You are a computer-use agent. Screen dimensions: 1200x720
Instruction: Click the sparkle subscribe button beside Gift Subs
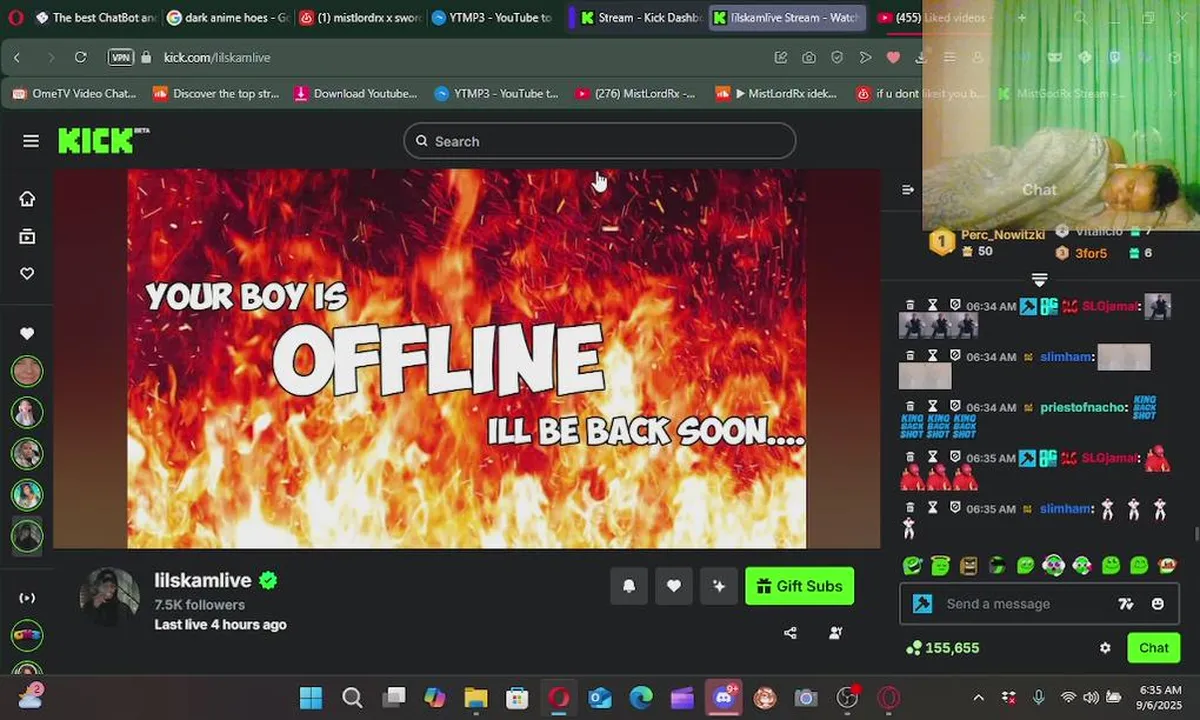[719, 586]
